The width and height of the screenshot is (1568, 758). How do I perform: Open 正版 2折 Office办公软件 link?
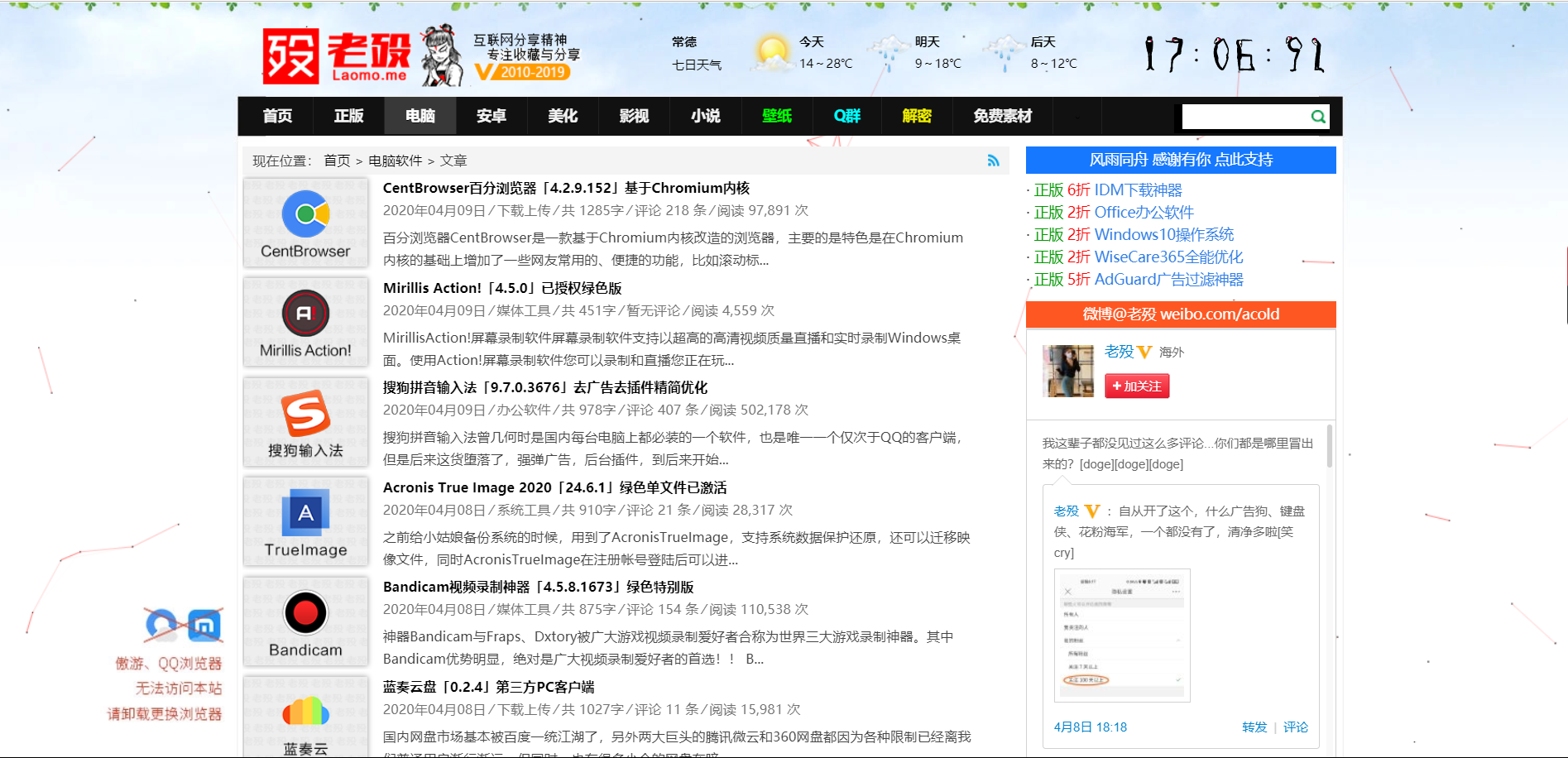[x=1114, y=213]
